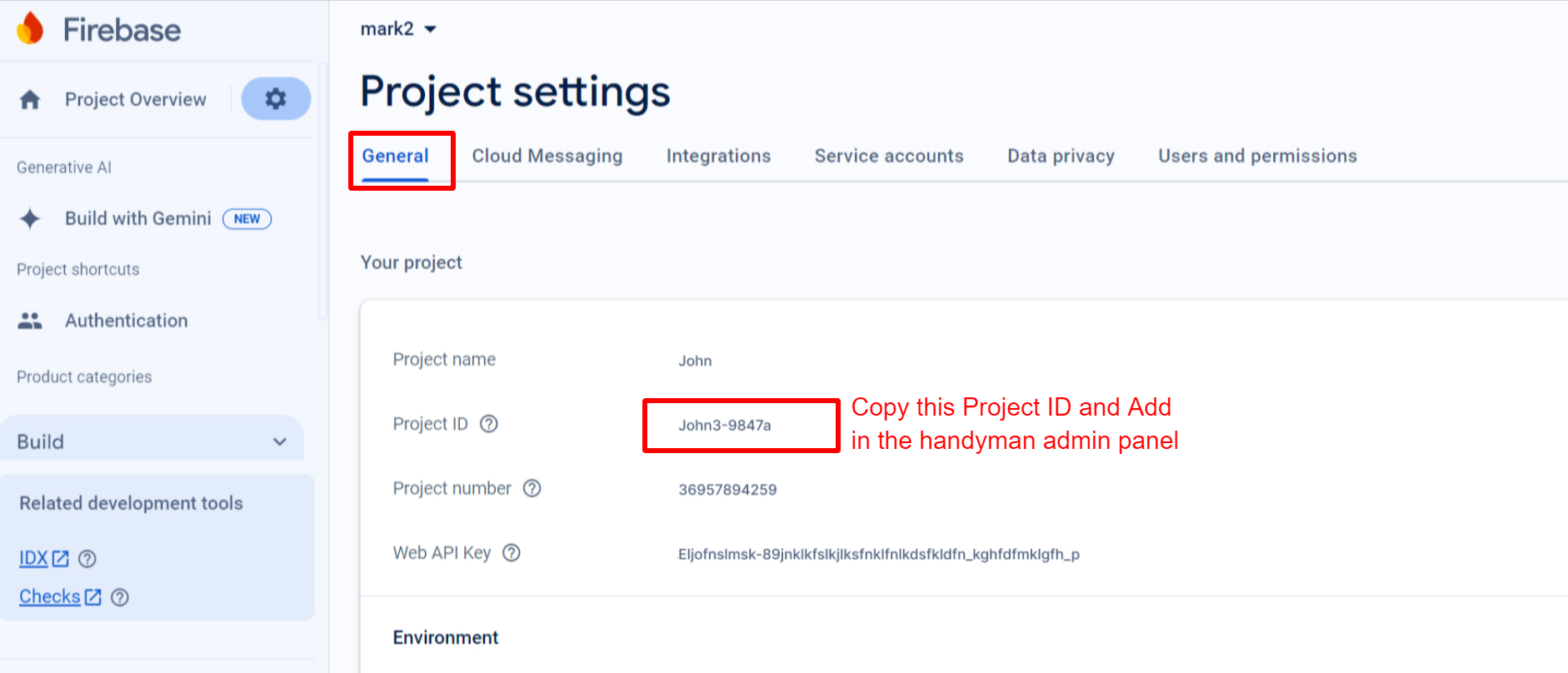
Task: Click the Web API Key field label
Action: [442, 553]
